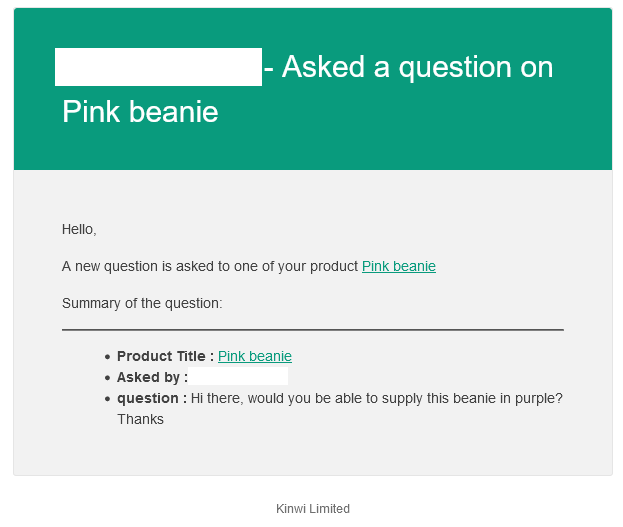Click the bold "Asked by :" label
This screenshot has width=623, height=527.
coord(152,377)
